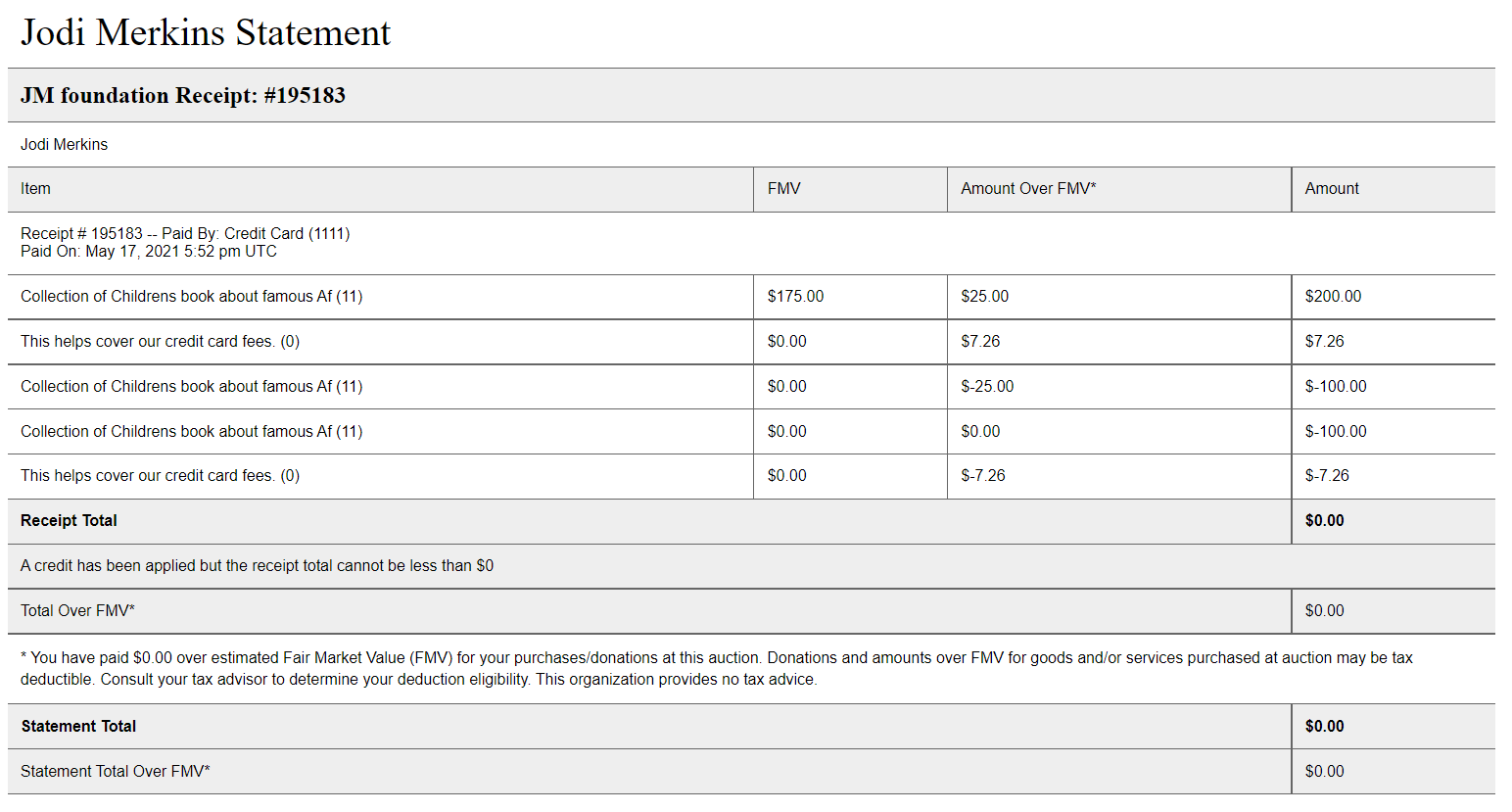Click the FMV tax deduction disclaimer paragraph
Viewport: 1512px width, 812px height.
715,668
